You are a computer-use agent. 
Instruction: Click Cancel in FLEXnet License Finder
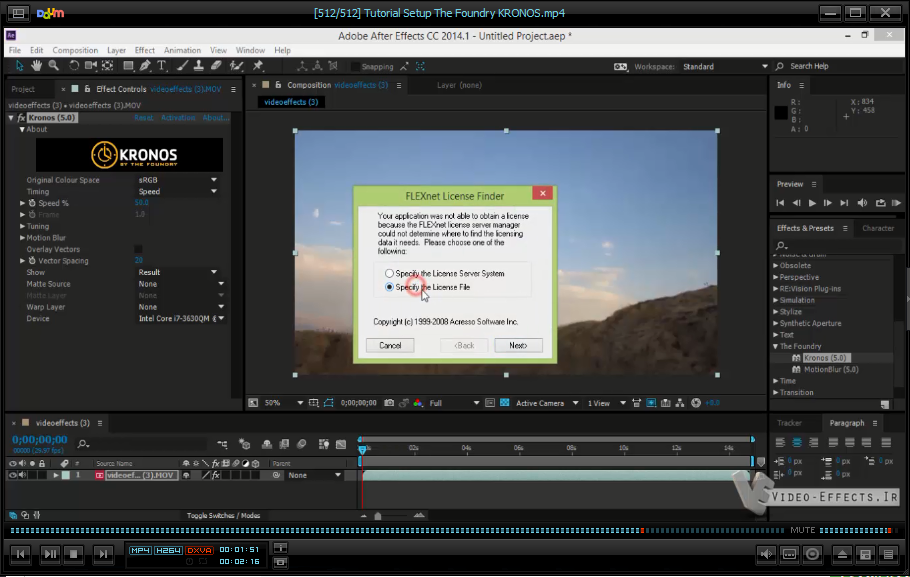tap(390, 345)
